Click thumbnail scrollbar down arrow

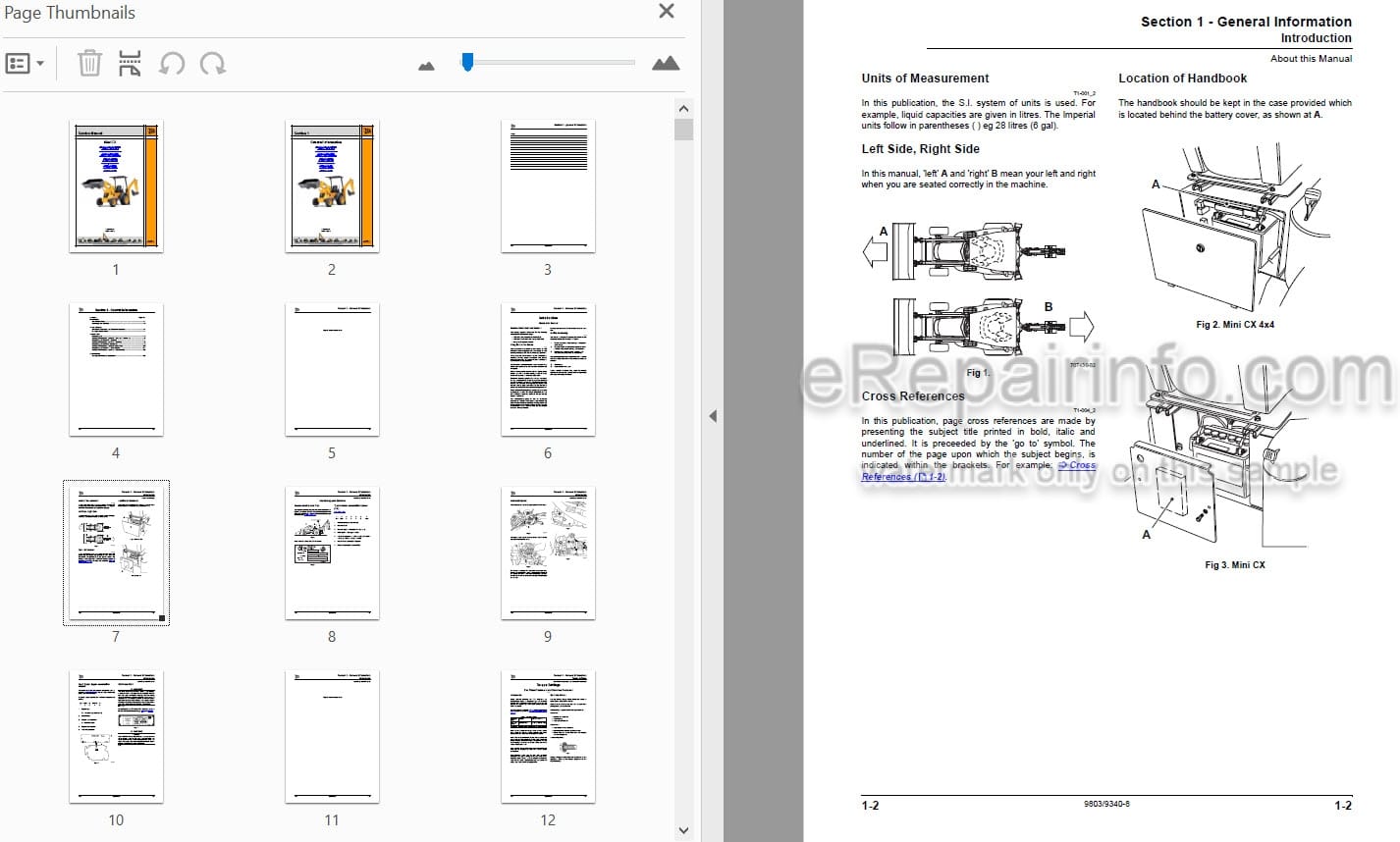(x=684, y=830)
